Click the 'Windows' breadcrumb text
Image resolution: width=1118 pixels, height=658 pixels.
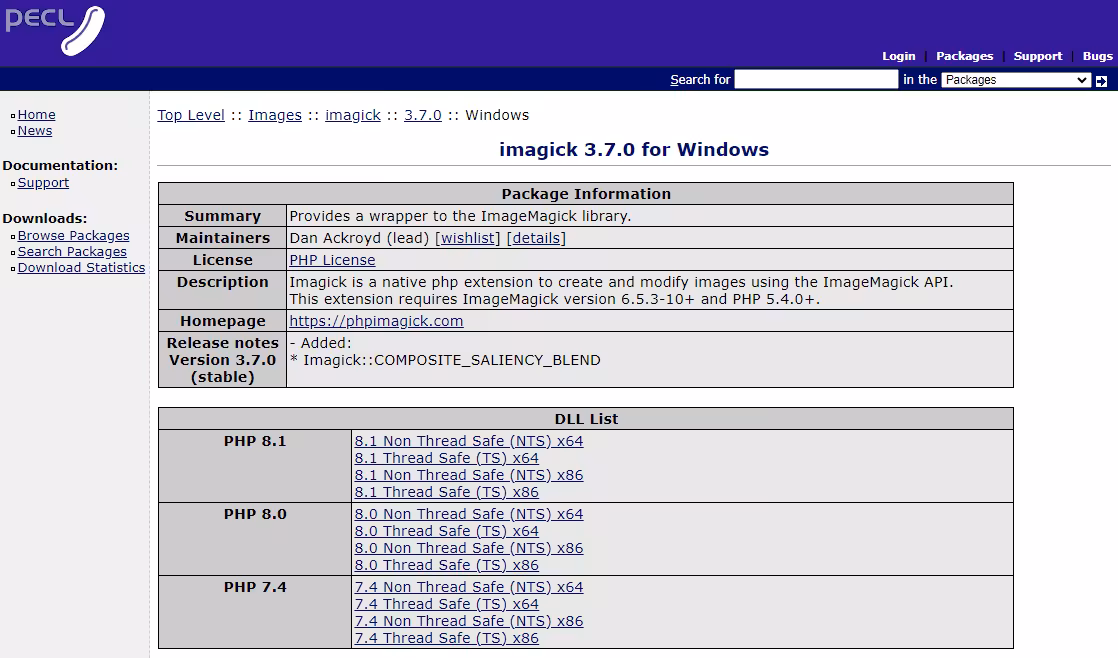point(497,115)
